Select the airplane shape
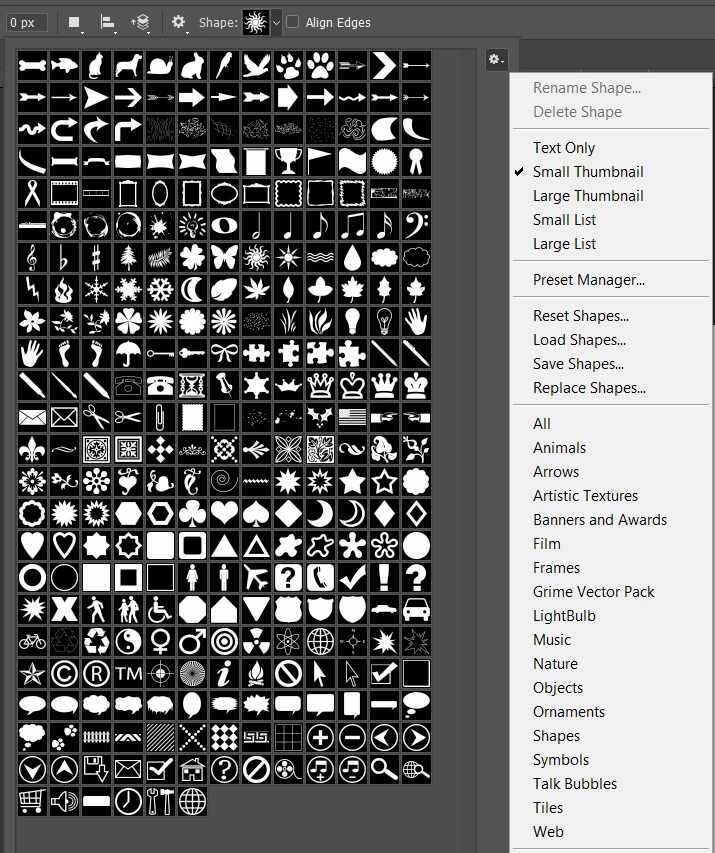Image resolution: width=715 pixels, height=853 pixels. 256,578
